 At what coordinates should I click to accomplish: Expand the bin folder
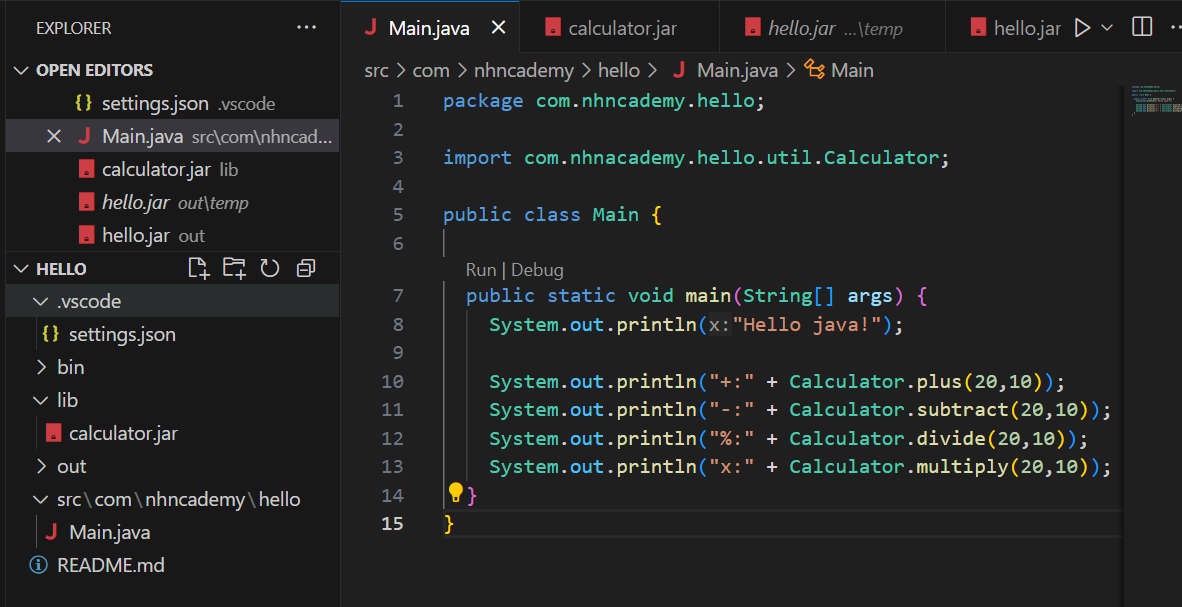(41, 367)
